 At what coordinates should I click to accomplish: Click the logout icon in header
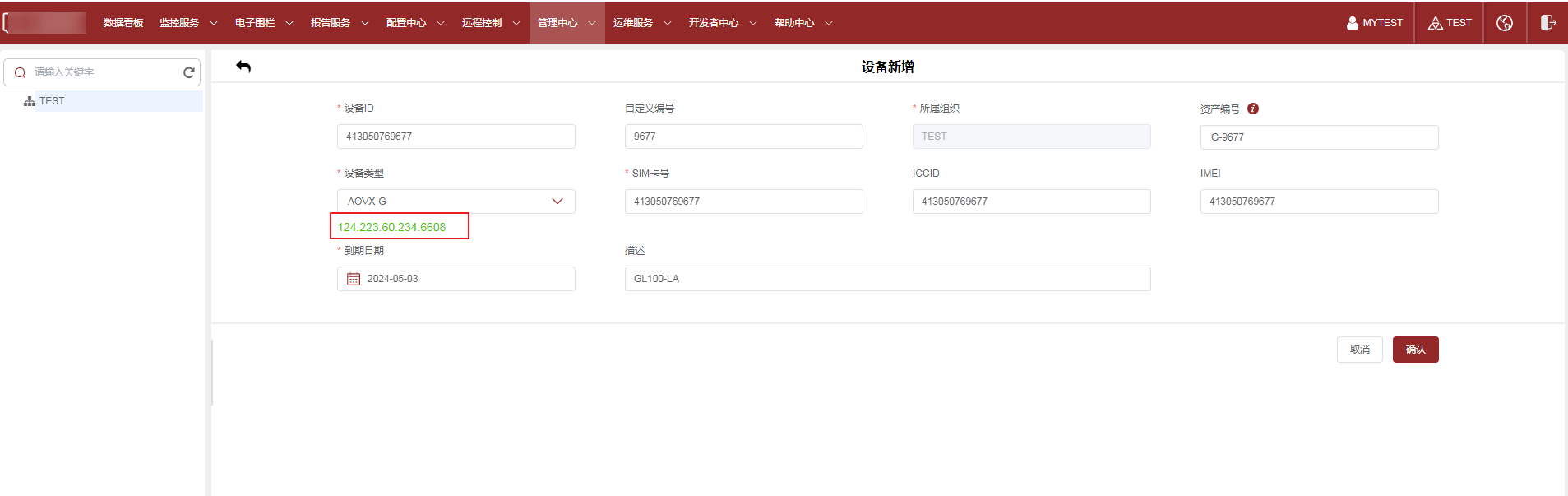click(x=1547, y=23)
